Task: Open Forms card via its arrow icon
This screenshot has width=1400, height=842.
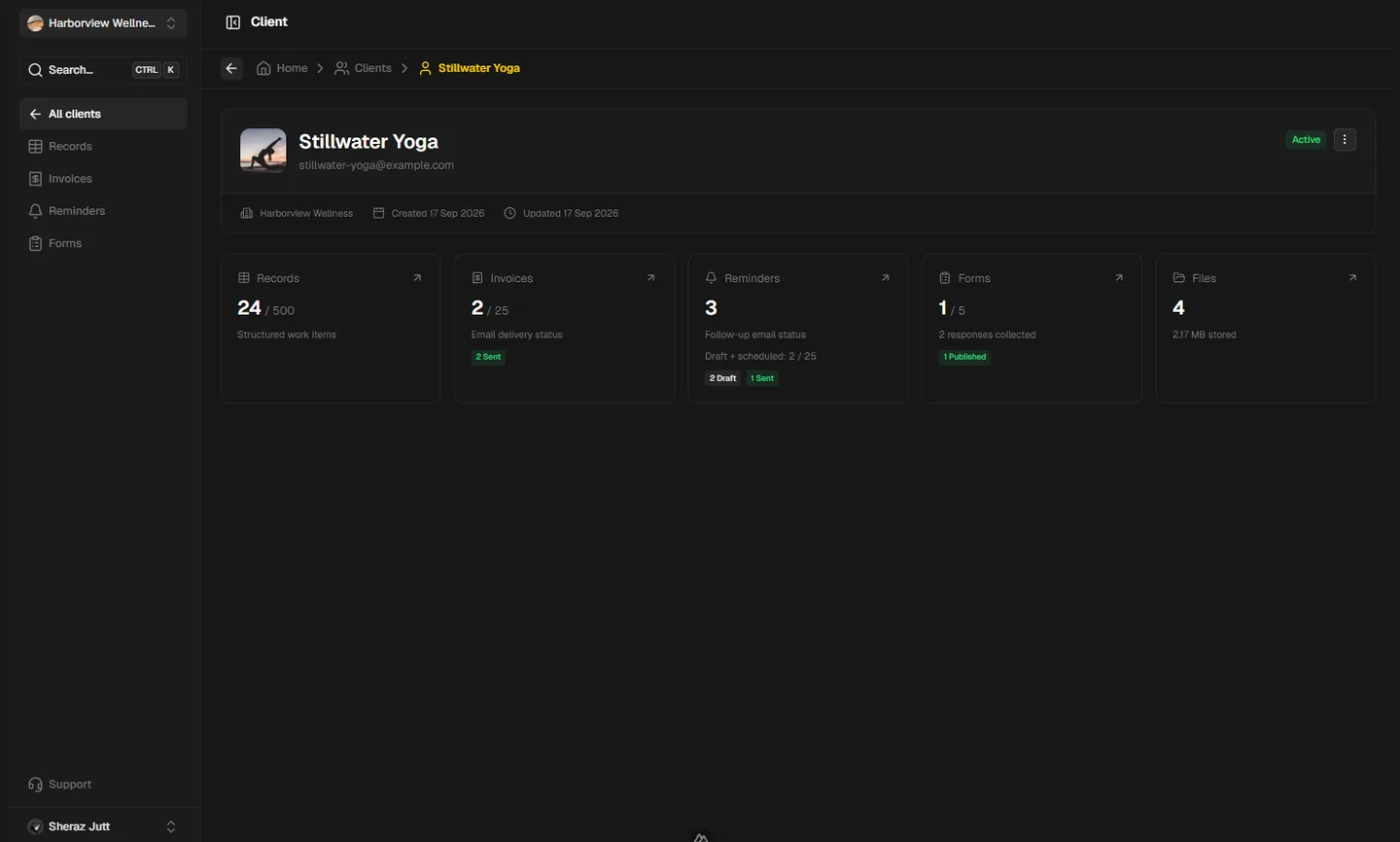Action: pos(1118,278)
